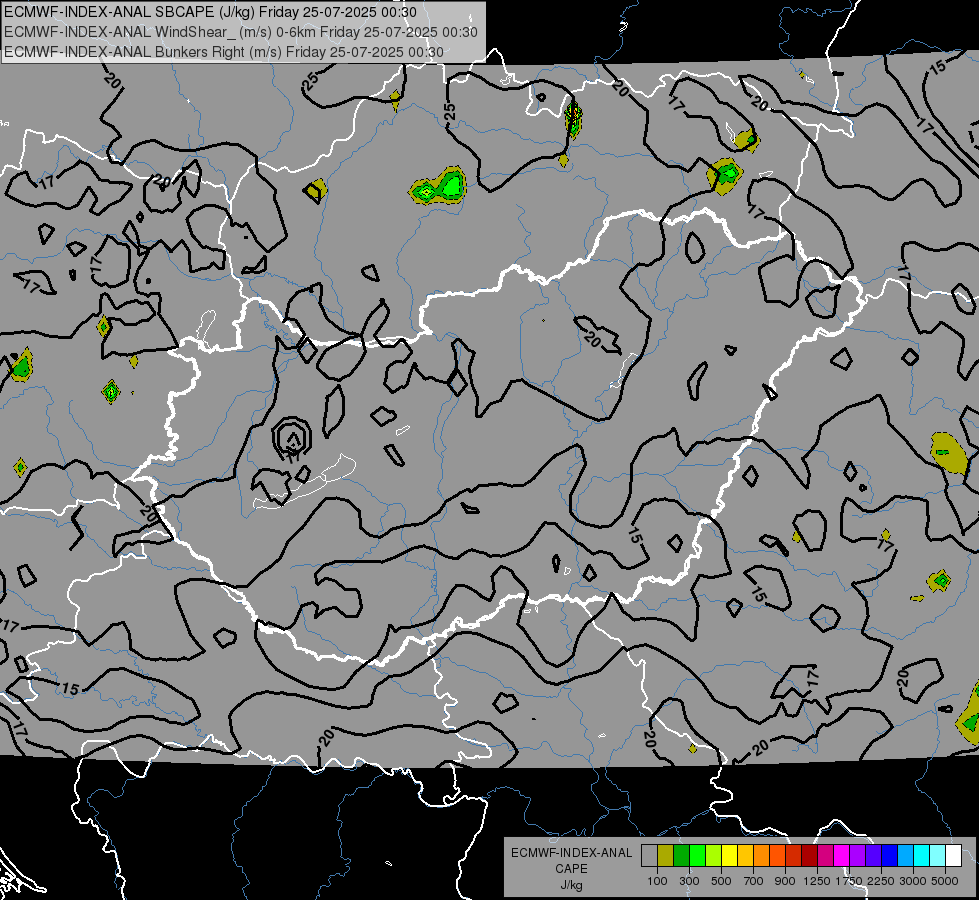Click the WindShear_ (m/s) 0-6km title line
979x900 pixels.
[x=240, y=32]
